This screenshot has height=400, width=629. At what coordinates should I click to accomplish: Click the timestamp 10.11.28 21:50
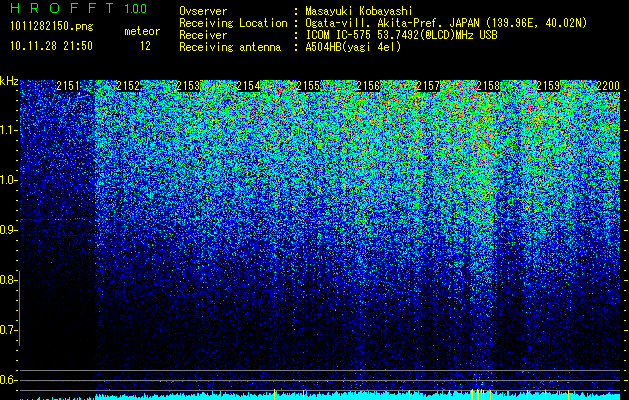[51, 46]
